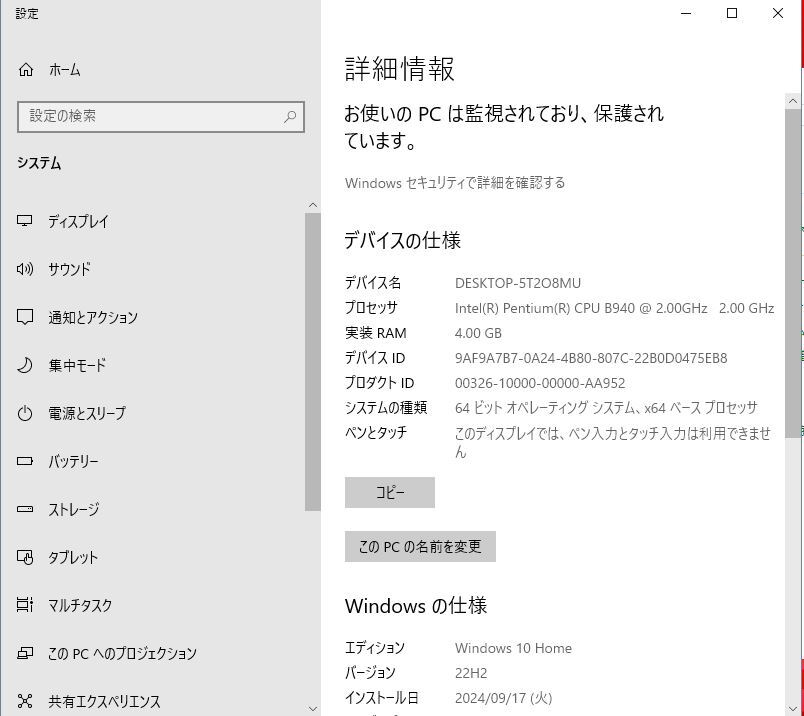Select この PC へのプロジェクション
The image size is (804, 716).
click(122, 653)
